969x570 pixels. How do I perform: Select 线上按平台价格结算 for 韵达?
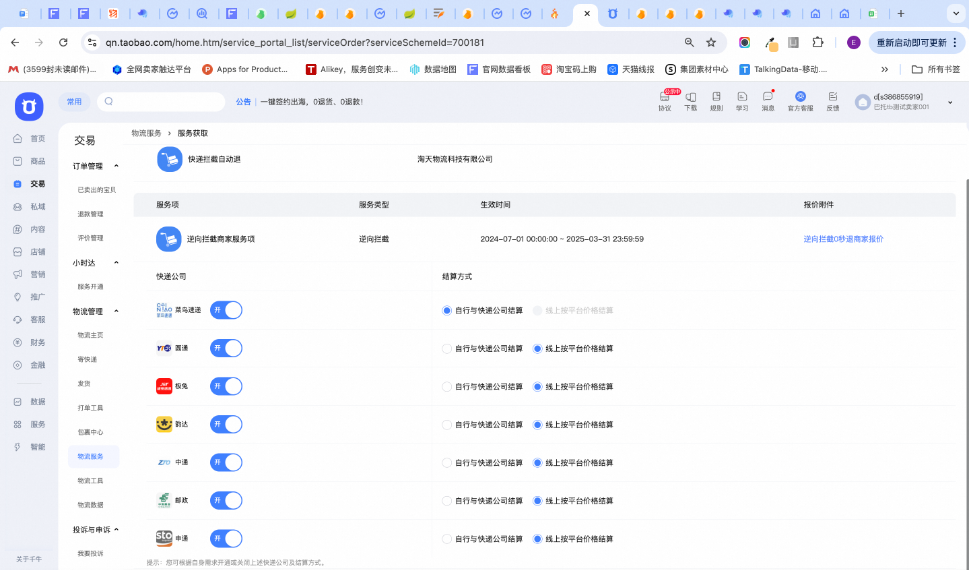click(538, 425)
